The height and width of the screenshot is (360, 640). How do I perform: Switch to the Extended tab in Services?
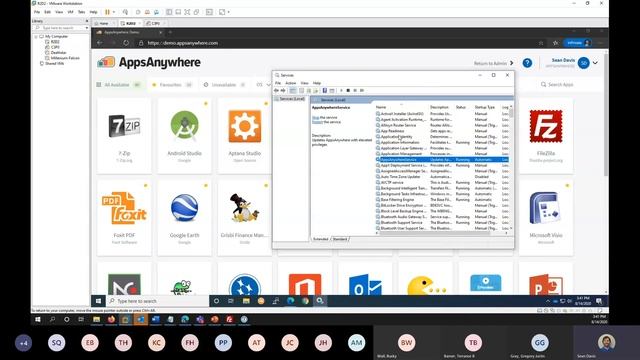[x=321, y=239]
